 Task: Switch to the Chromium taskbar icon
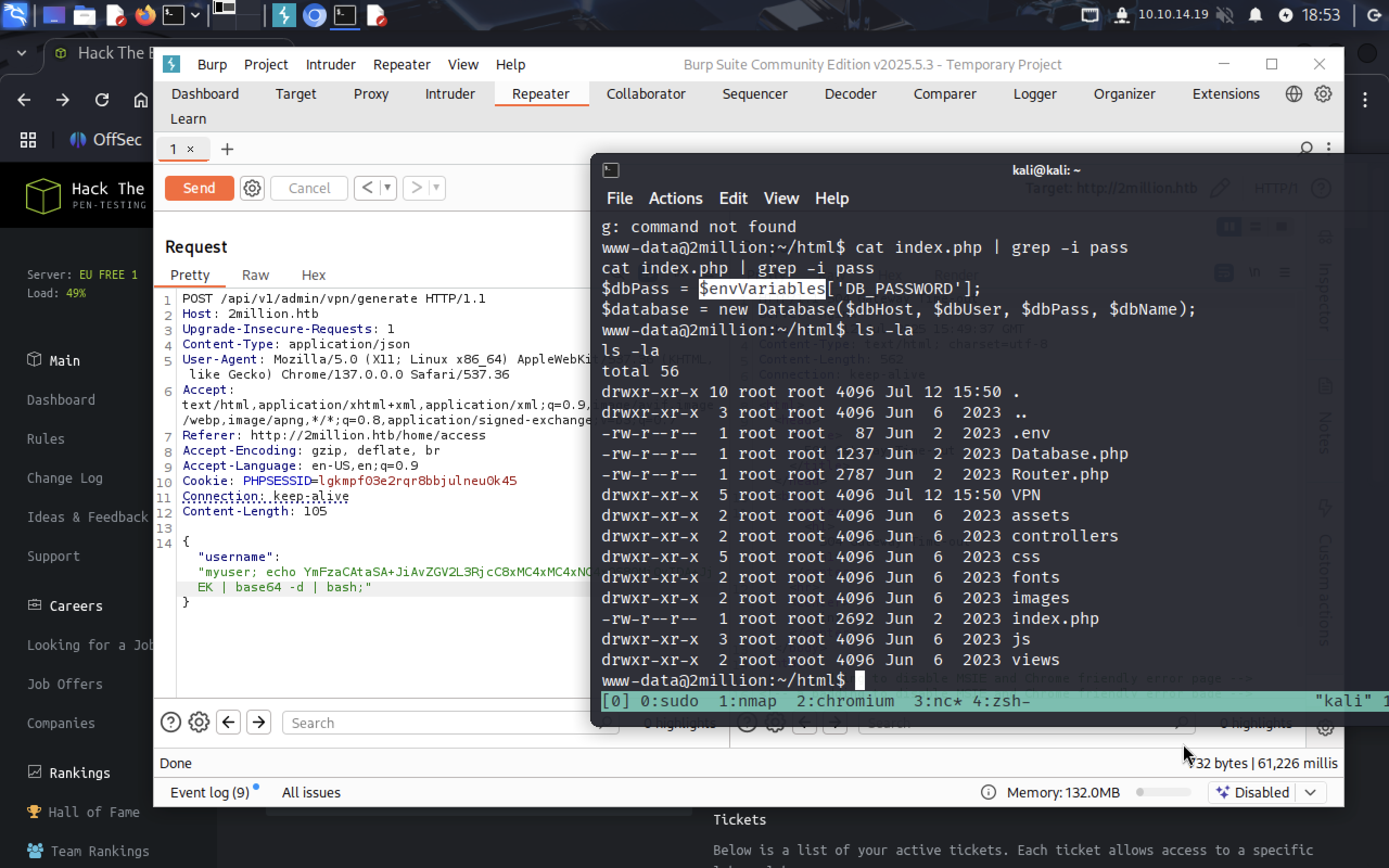coord(314,15)
